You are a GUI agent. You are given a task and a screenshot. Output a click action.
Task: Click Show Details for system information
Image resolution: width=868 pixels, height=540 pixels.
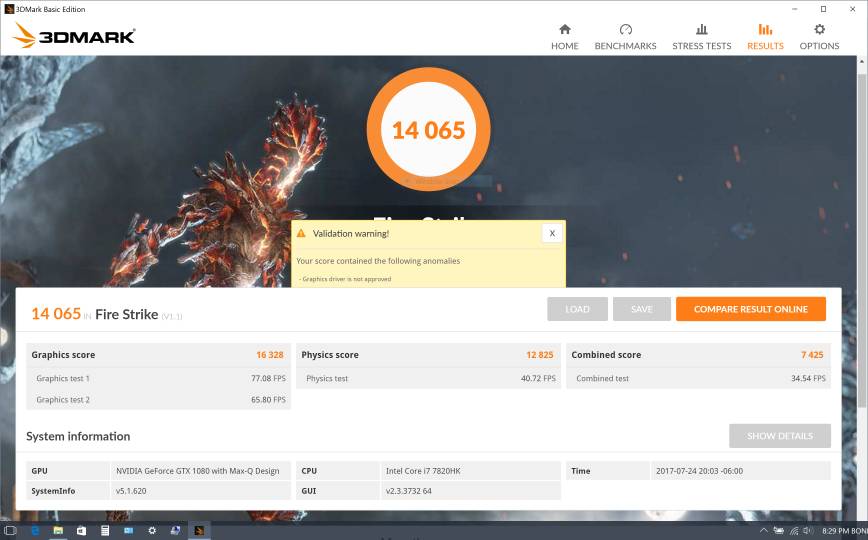[x=779, y=436]
